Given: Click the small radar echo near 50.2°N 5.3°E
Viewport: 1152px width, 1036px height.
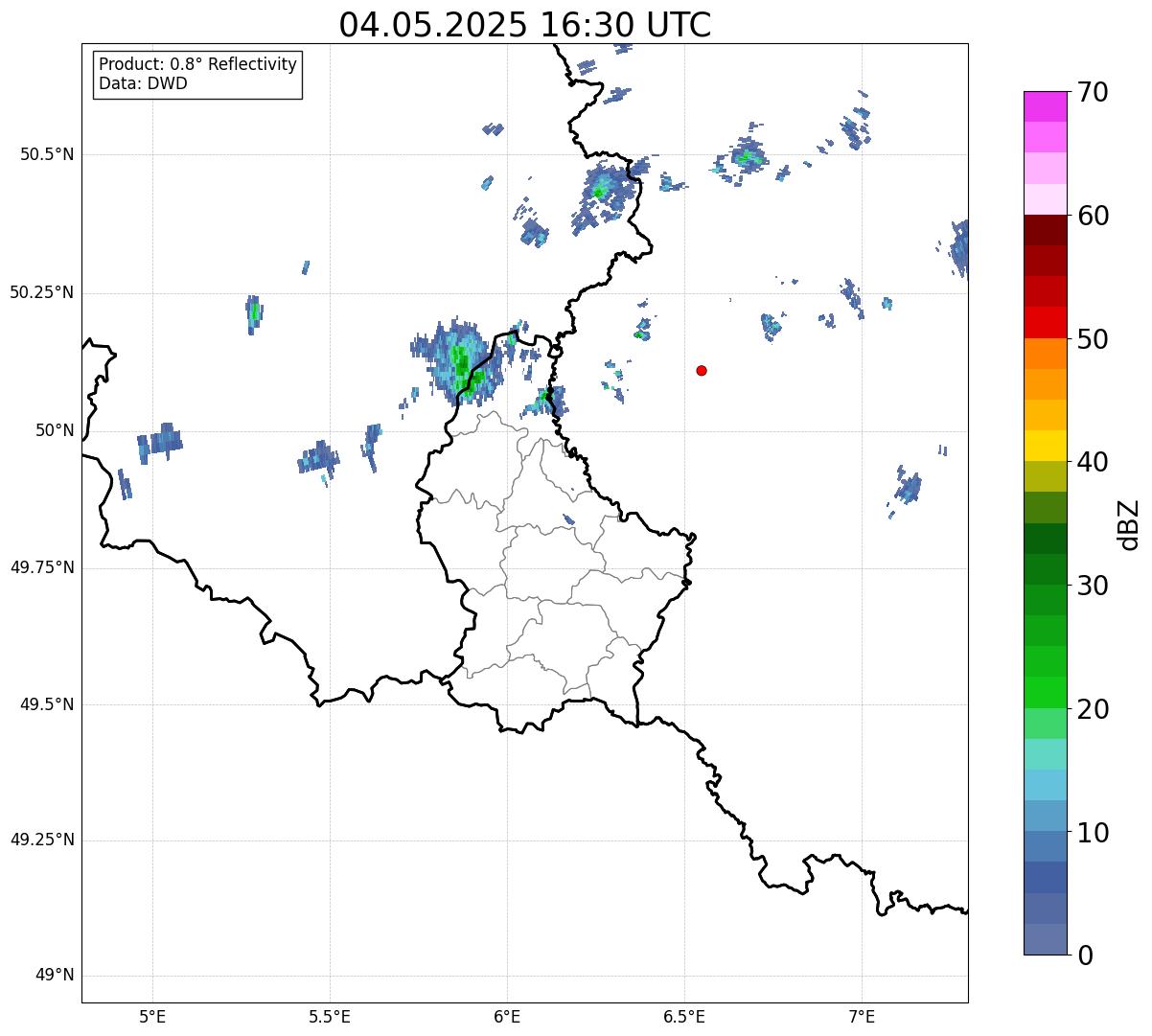Looking at the screenshot, I should 254,313.
